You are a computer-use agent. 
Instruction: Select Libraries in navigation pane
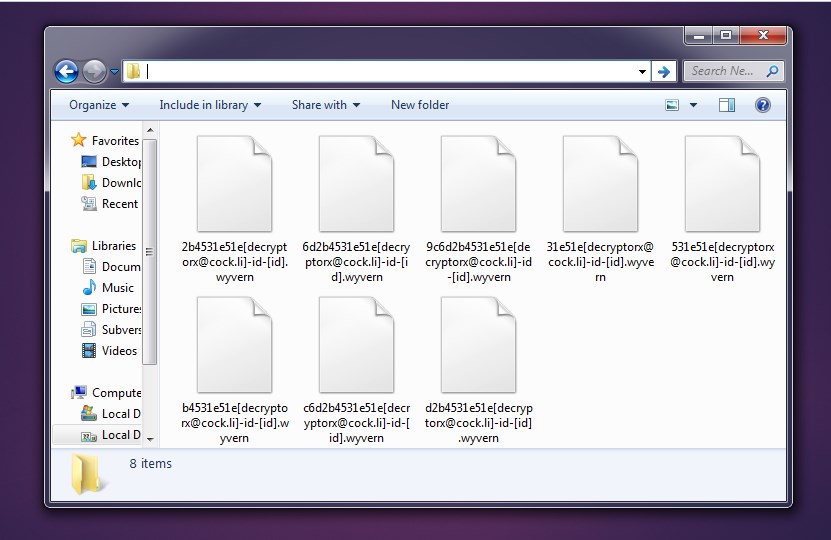click(104, 246)
